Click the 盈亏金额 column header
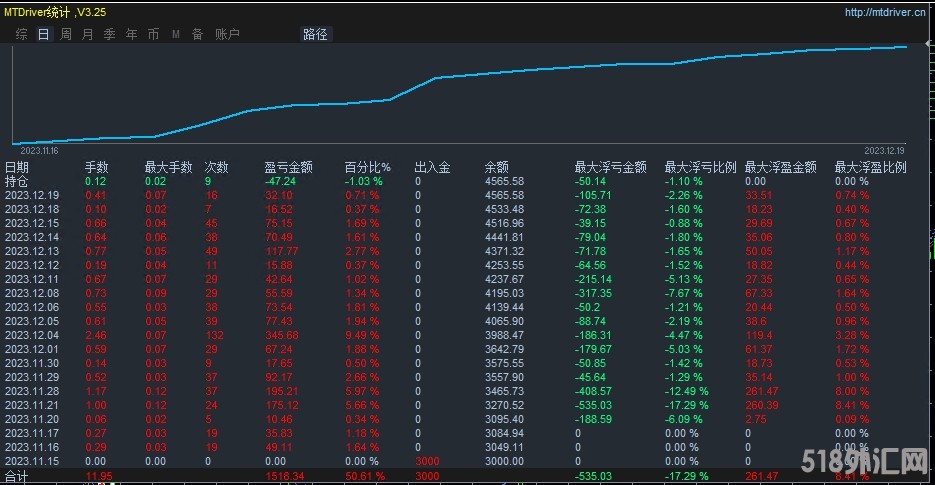 coord(289,167)
